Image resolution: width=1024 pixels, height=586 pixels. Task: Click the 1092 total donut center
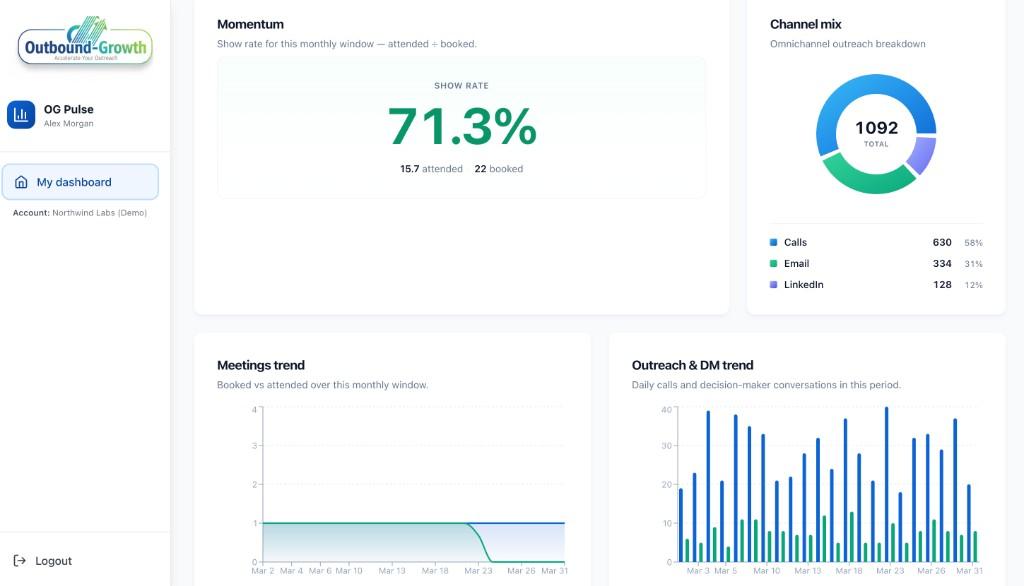(876, 133)
